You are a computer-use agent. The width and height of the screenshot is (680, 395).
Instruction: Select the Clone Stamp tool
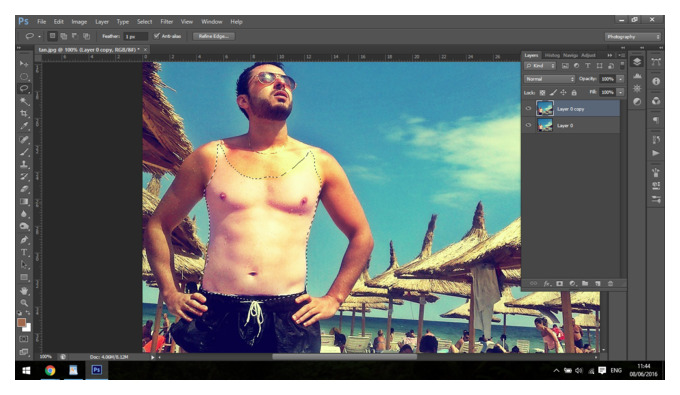(23, 164)
